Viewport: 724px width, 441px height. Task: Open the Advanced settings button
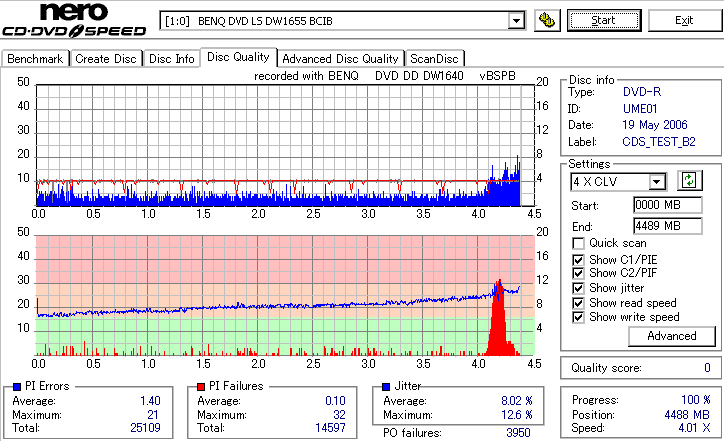[672, 336]
